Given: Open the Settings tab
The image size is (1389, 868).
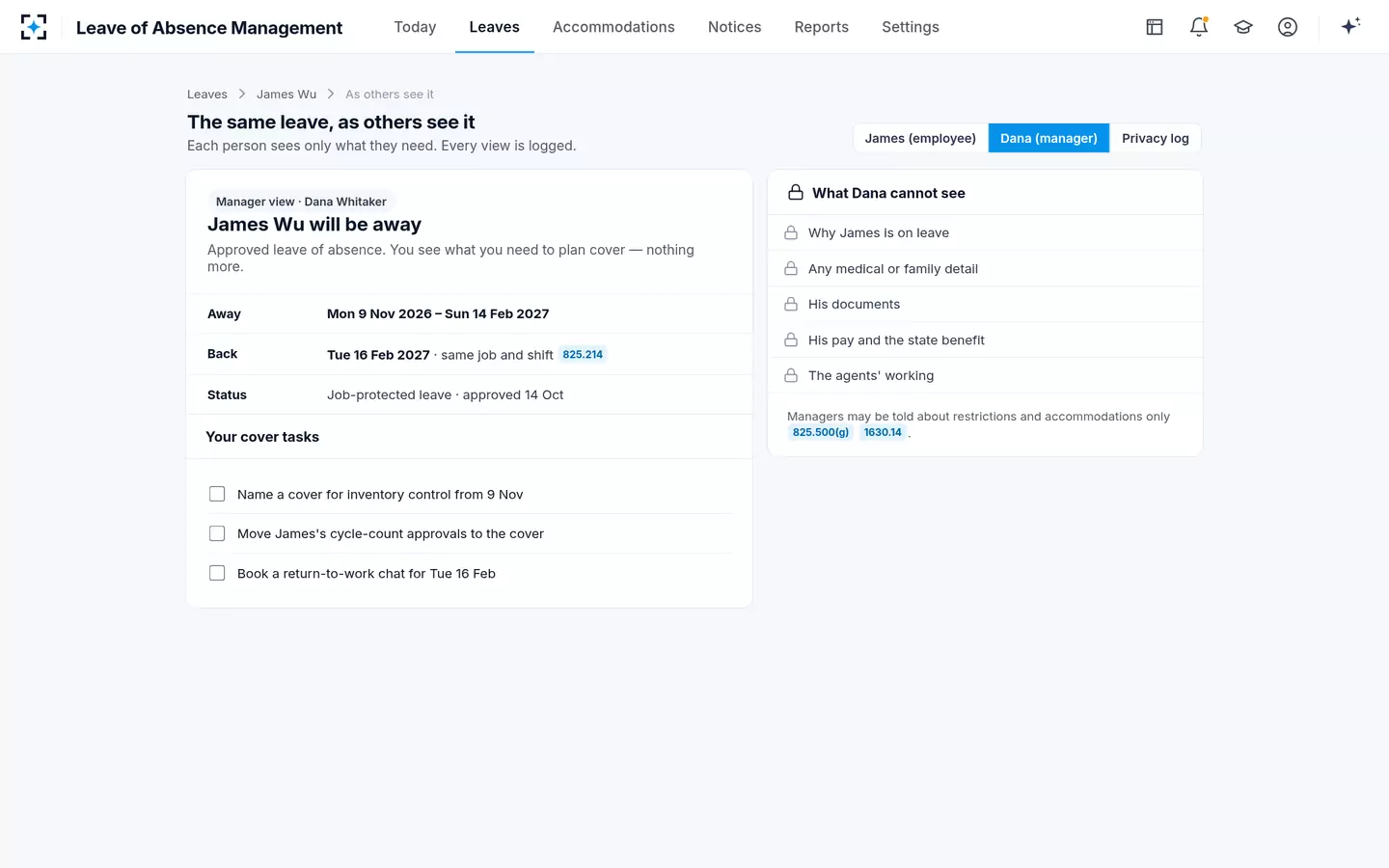Looking at the screenshot, I should pos(910,27).
